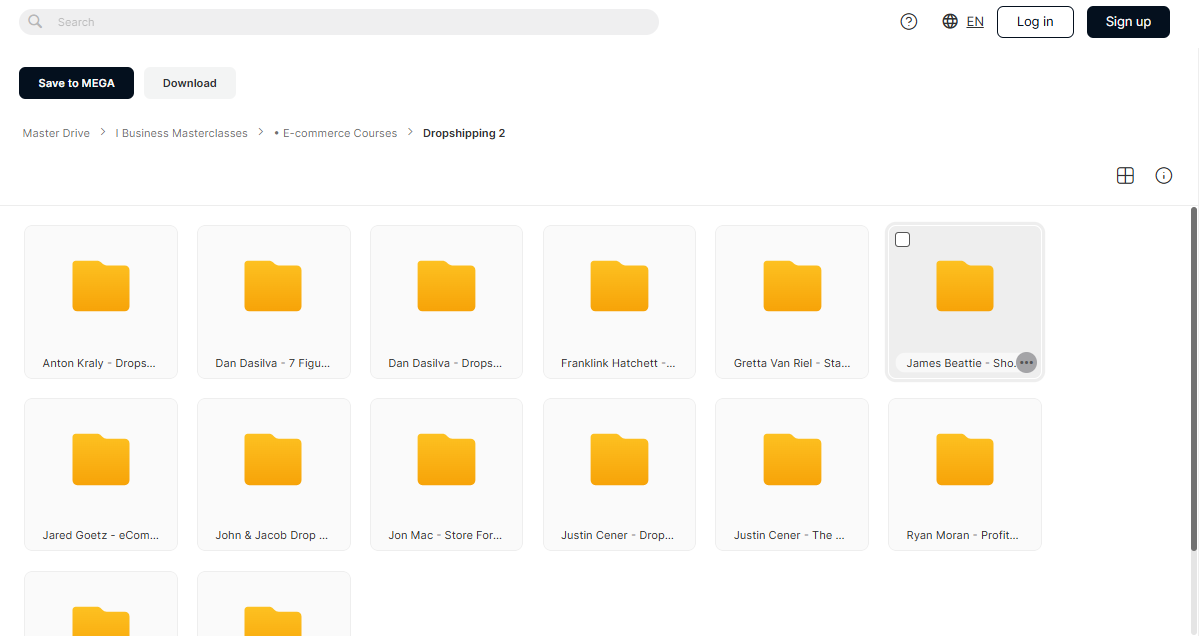
Task: Go to E-commerce Courses breadcrumb
Action: coord(336,133)
